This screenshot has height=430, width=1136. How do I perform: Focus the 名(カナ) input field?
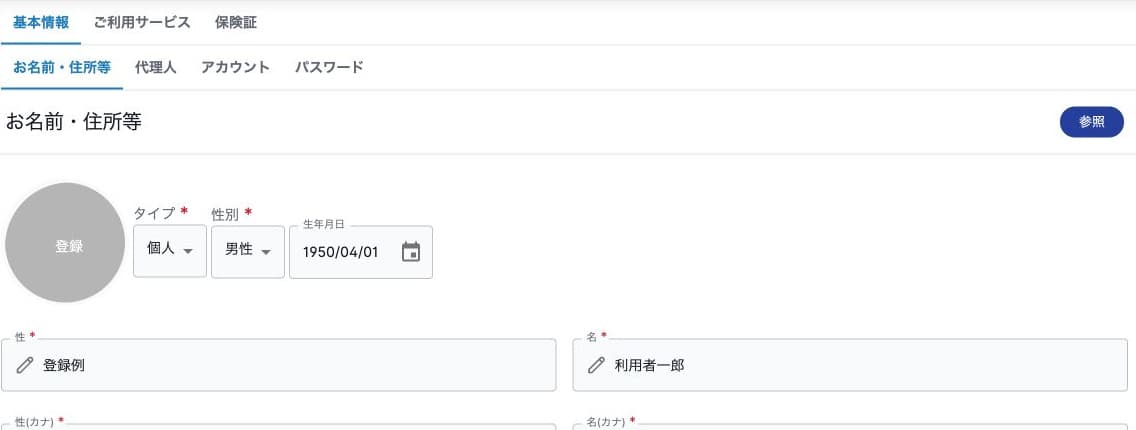click(x=850, y=426)
